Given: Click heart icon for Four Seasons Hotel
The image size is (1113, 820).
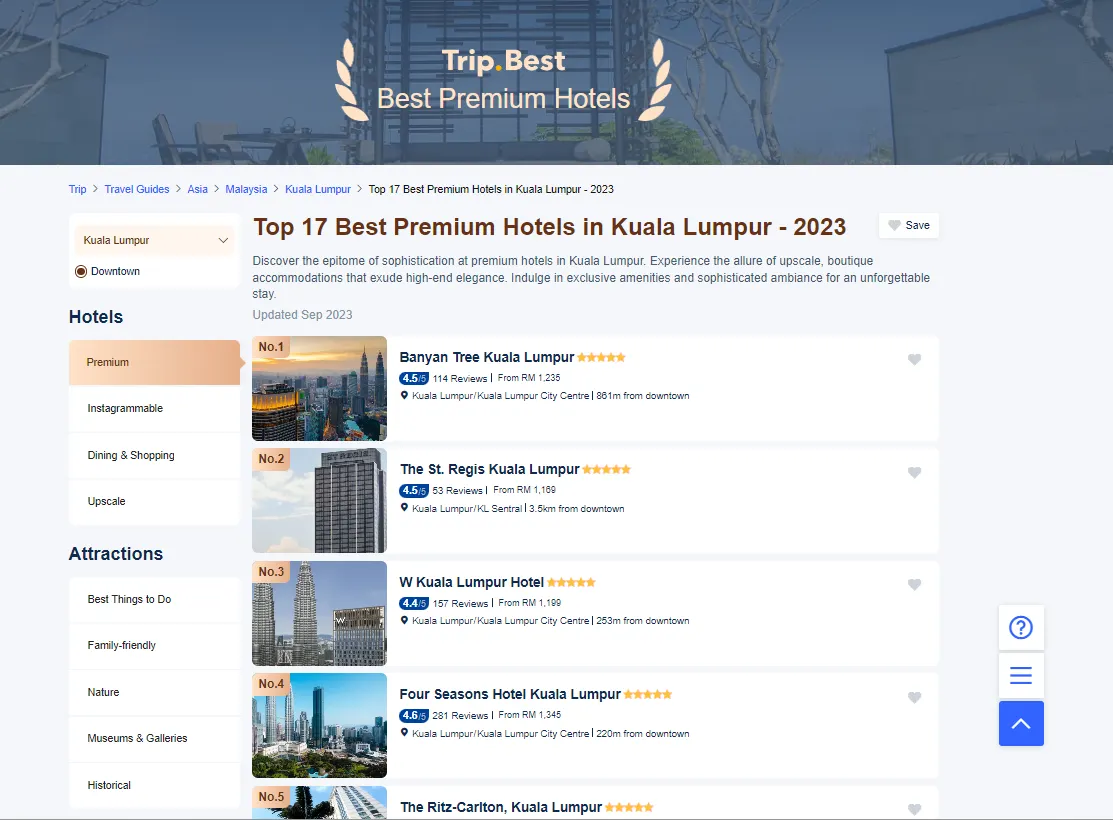Looking at the screenshot, I should tap(914, 698).
